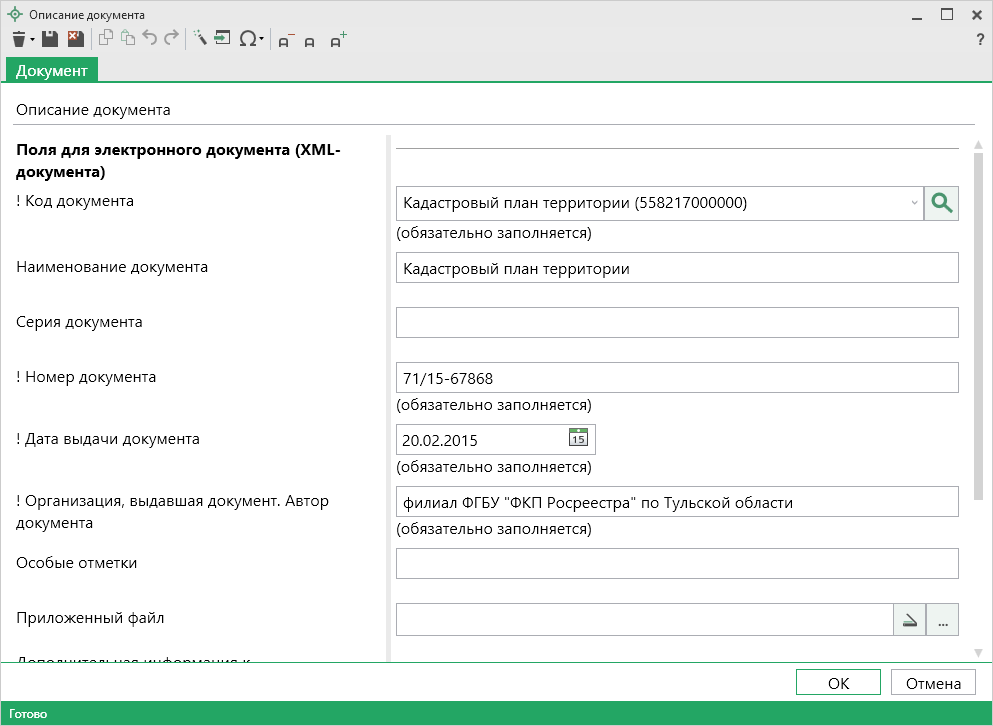Viewport: 993px width, 726px height.
Task: Click the browse ellipsis button for attached file
Action: [942, 620]
